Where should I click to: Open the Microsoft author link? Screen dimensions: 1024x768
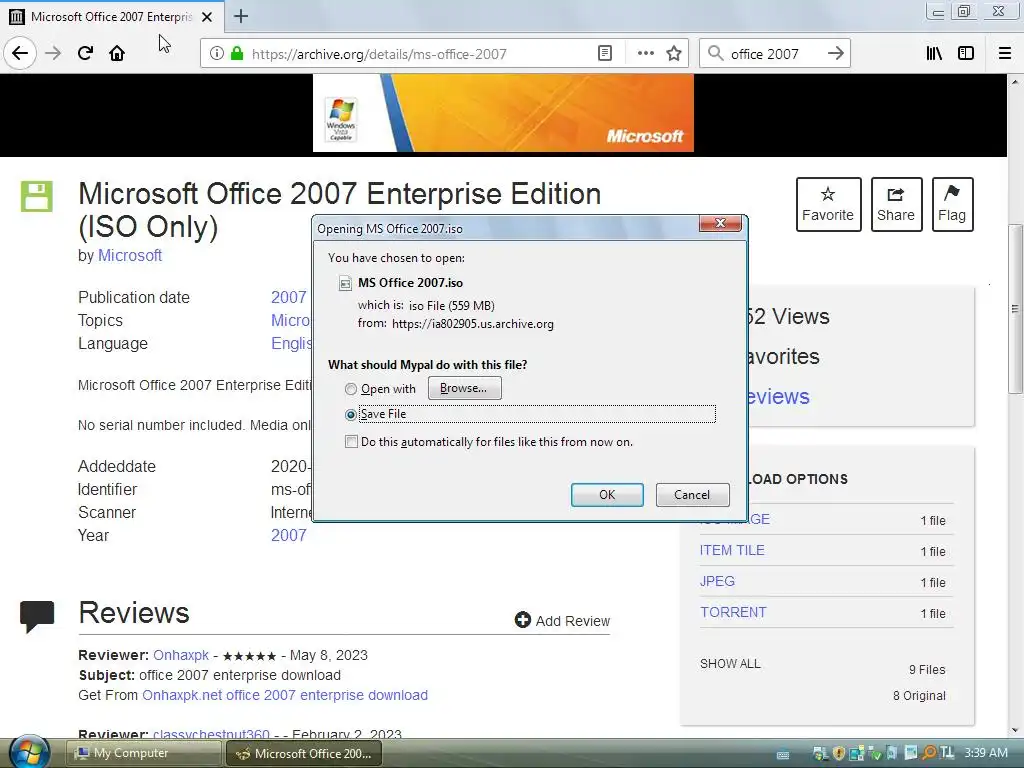(130, 255)
